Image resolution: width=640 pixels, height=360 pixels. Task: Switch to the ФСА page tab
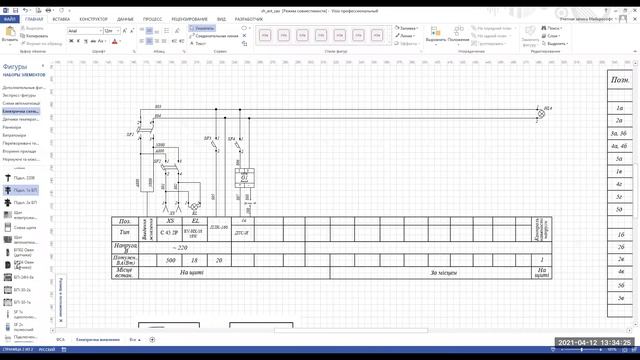click(x=60, y=340)
